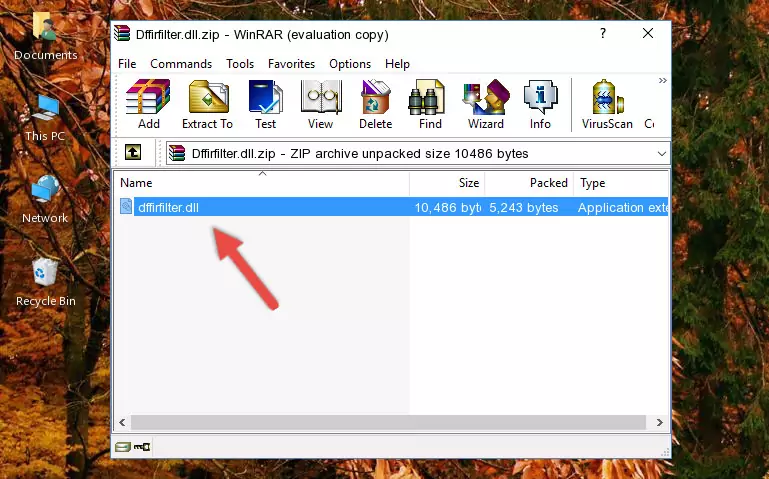
Task: Go up one folder level
Action: (x=133, y=152)
